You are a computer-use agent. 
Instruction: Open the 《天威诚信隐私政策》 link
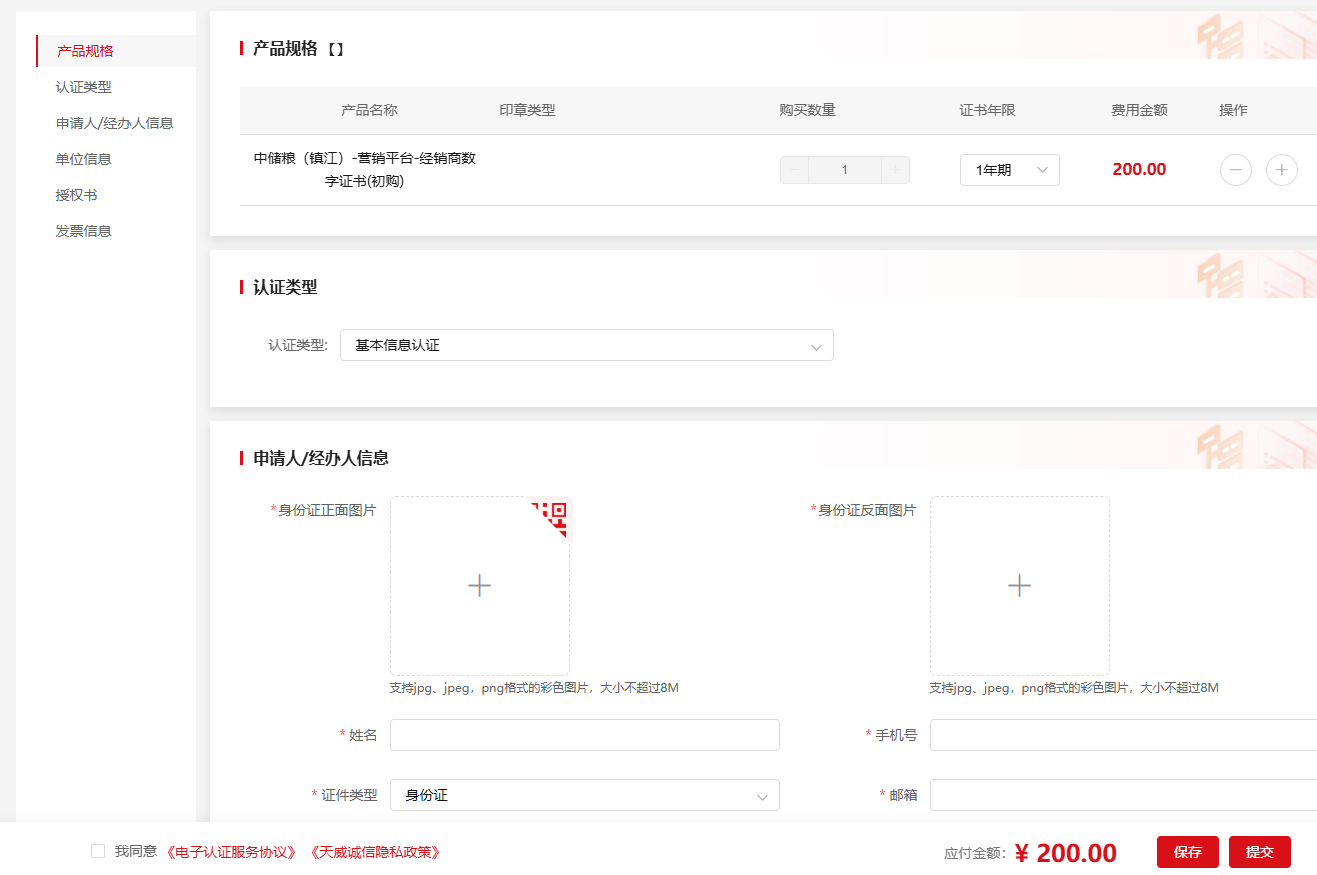[375, 852]
